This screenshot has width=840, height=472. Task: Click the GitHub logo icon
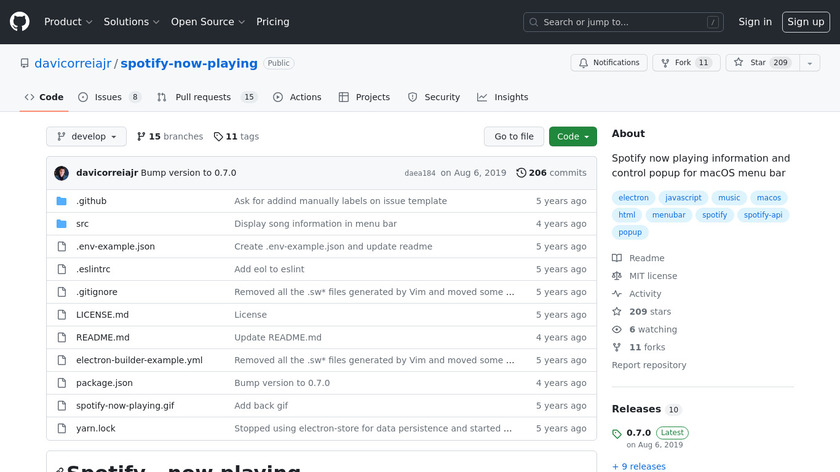pos(20,21)
